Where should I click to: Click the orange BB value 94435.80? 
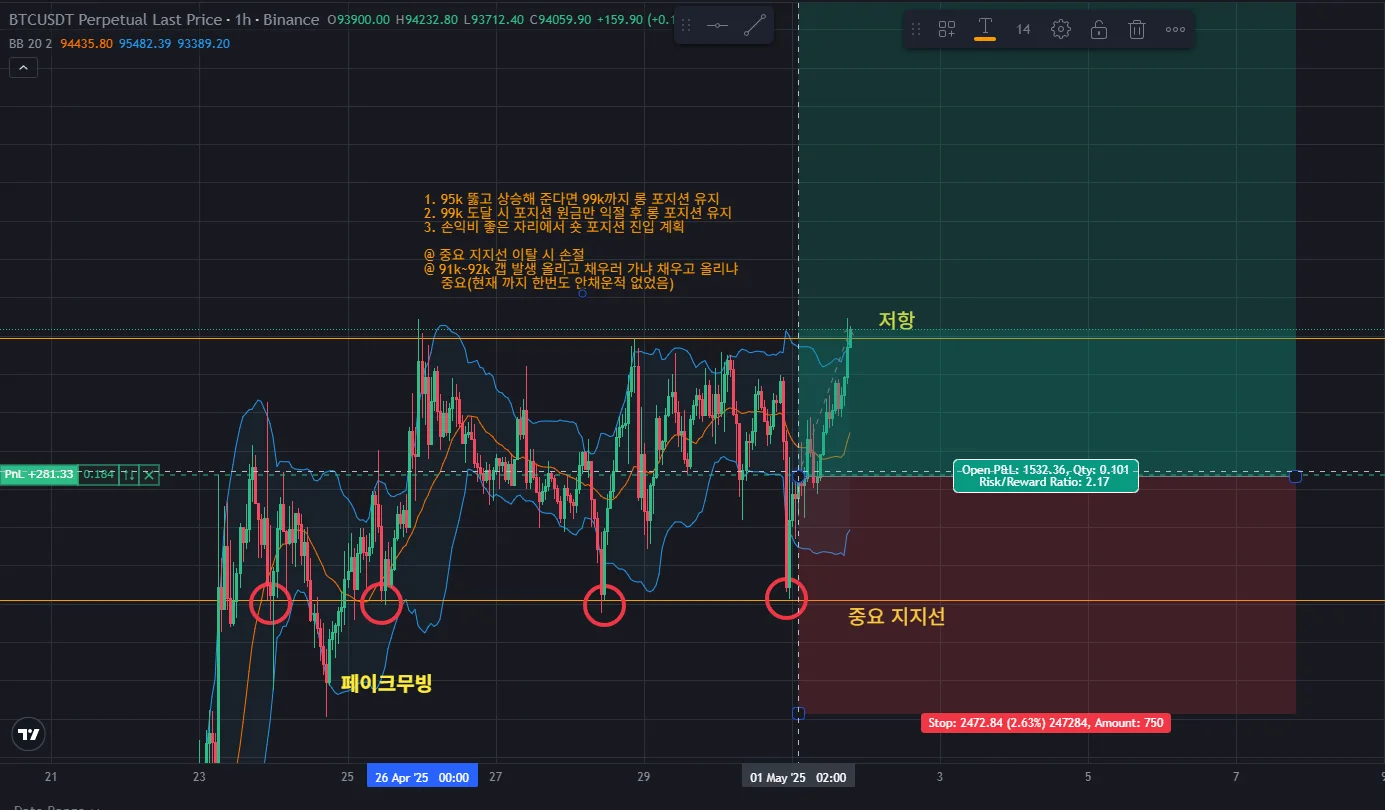click(87, 43)
